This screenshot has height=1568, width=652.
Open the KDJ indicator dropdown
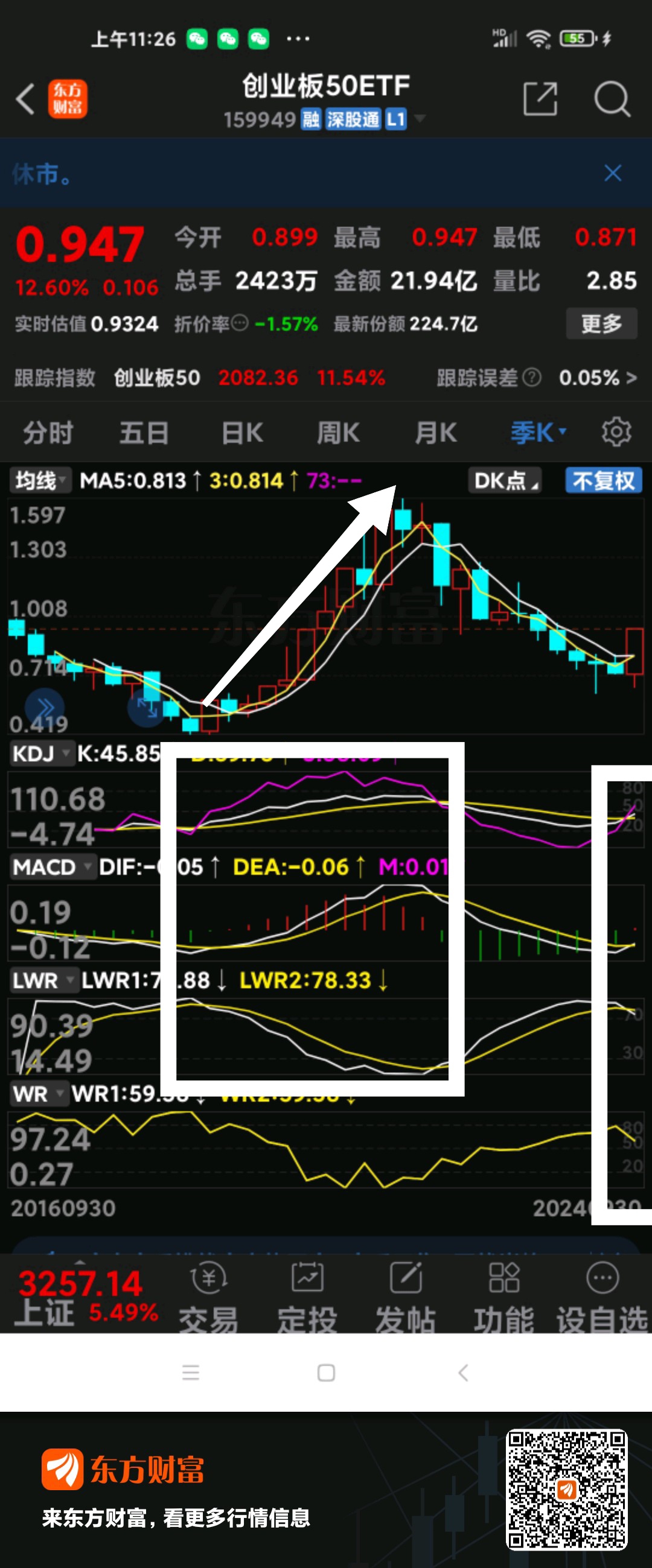(x=42, y=754)
